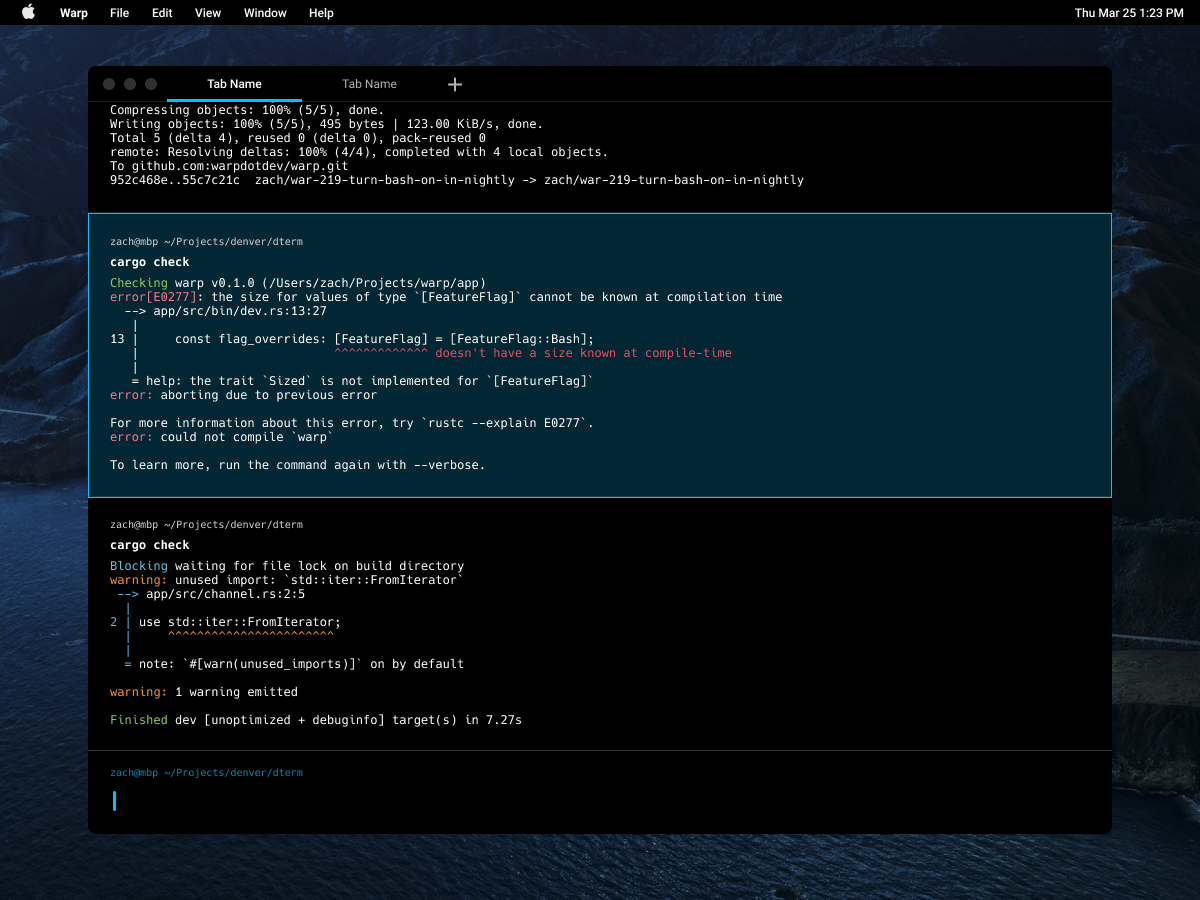This screenshot has height=900, width=1200.
Task: Open the View menu
Action: point(207,12)
